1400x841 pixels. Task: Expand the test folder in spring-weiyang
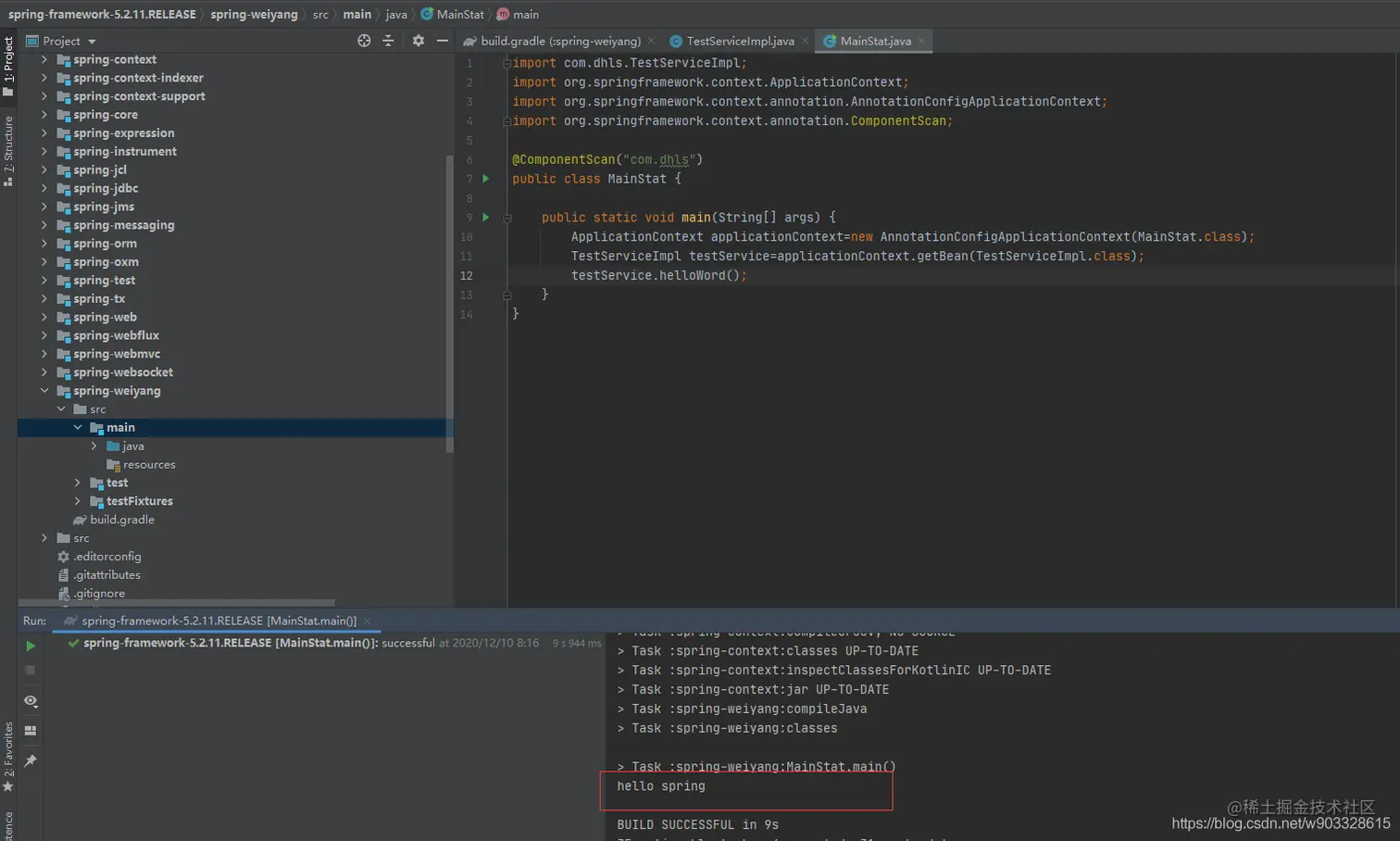click(x=78, y=483)
